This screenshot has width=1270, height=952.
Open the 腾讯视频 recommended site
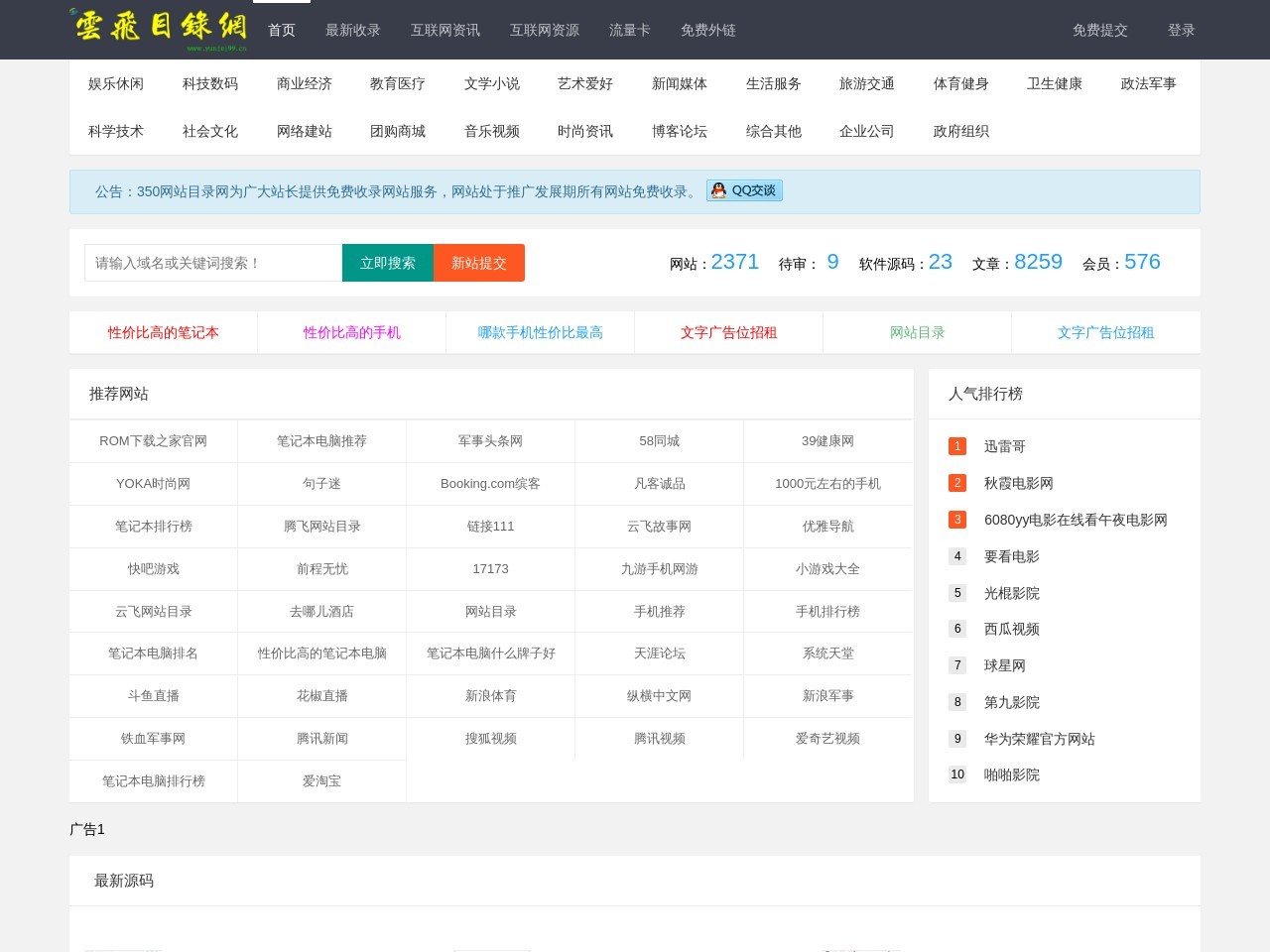pyautogui.click(x=659, y=739)
